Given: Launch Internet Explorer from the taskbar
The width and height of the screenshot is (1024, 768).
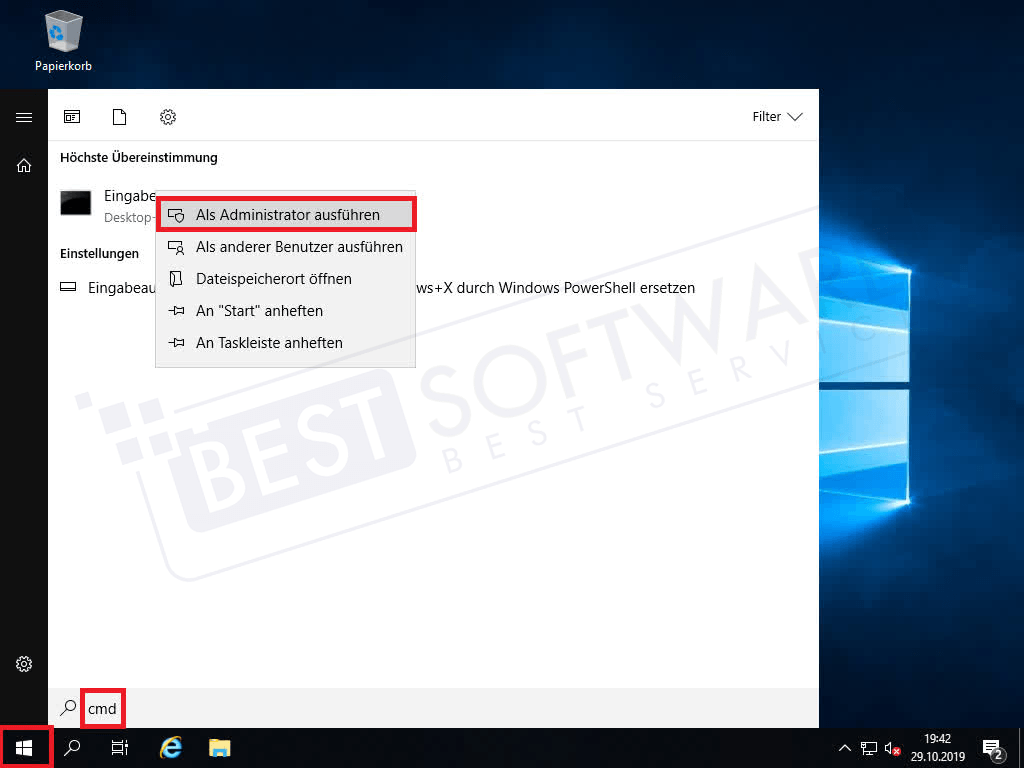Looking at the screenshot, I should (x=170, y=747).
